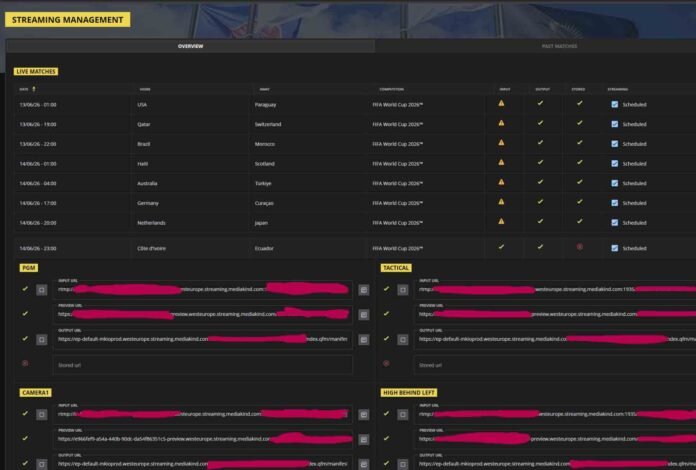Image resolution: width=696 pixels, height=470 pixels.
Task: Click the Competition column header
Action: [392, 89]
